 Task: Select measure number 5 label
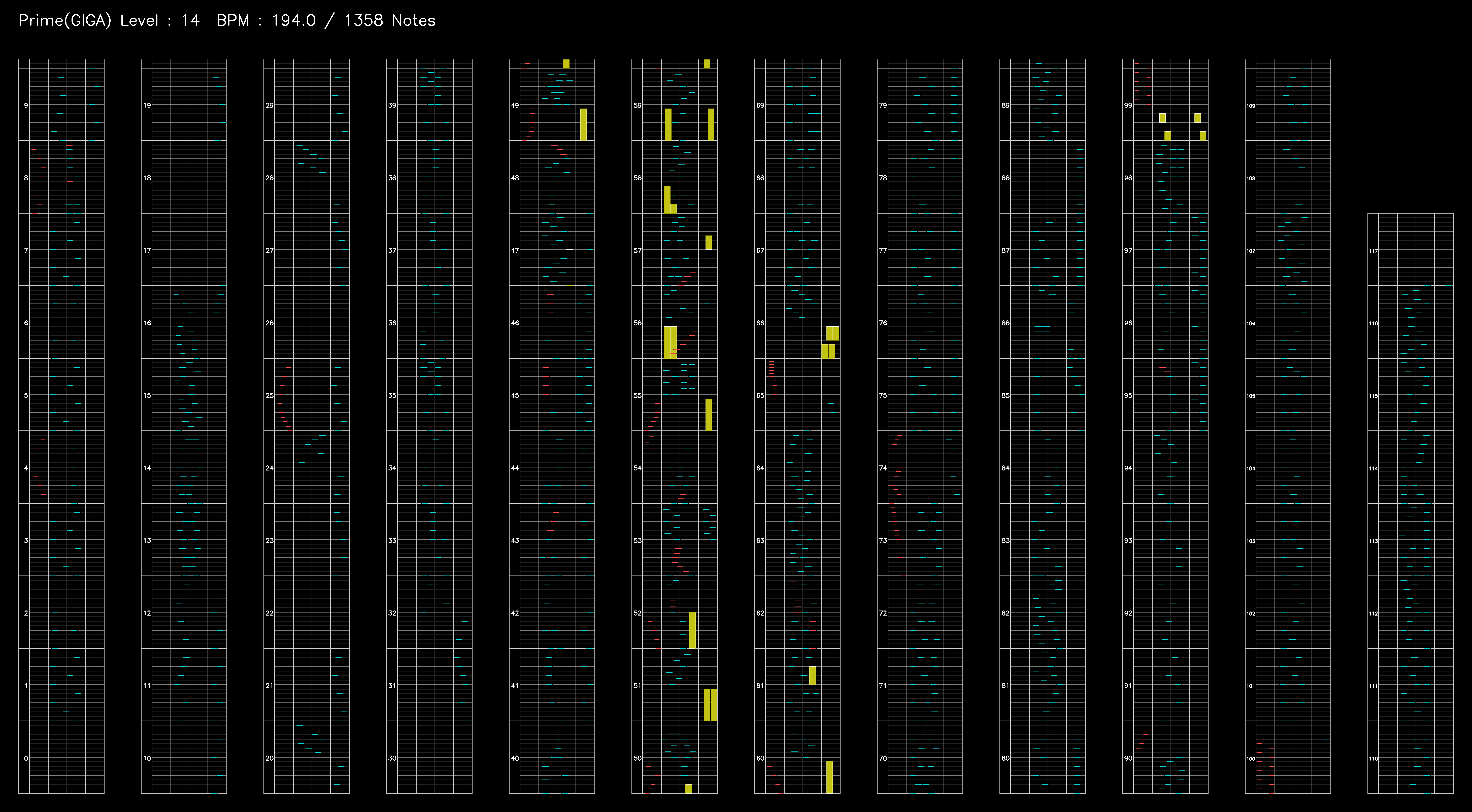point(26,395)
